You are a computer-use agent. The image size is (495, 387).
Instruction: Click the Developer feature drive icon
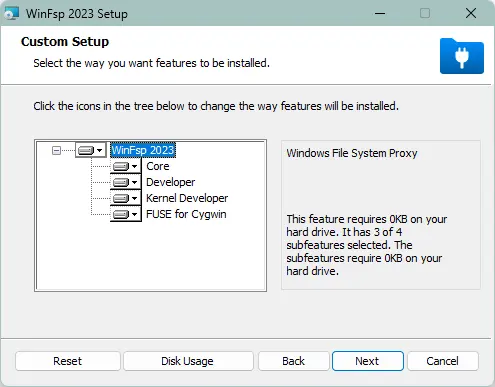point(121,182)
